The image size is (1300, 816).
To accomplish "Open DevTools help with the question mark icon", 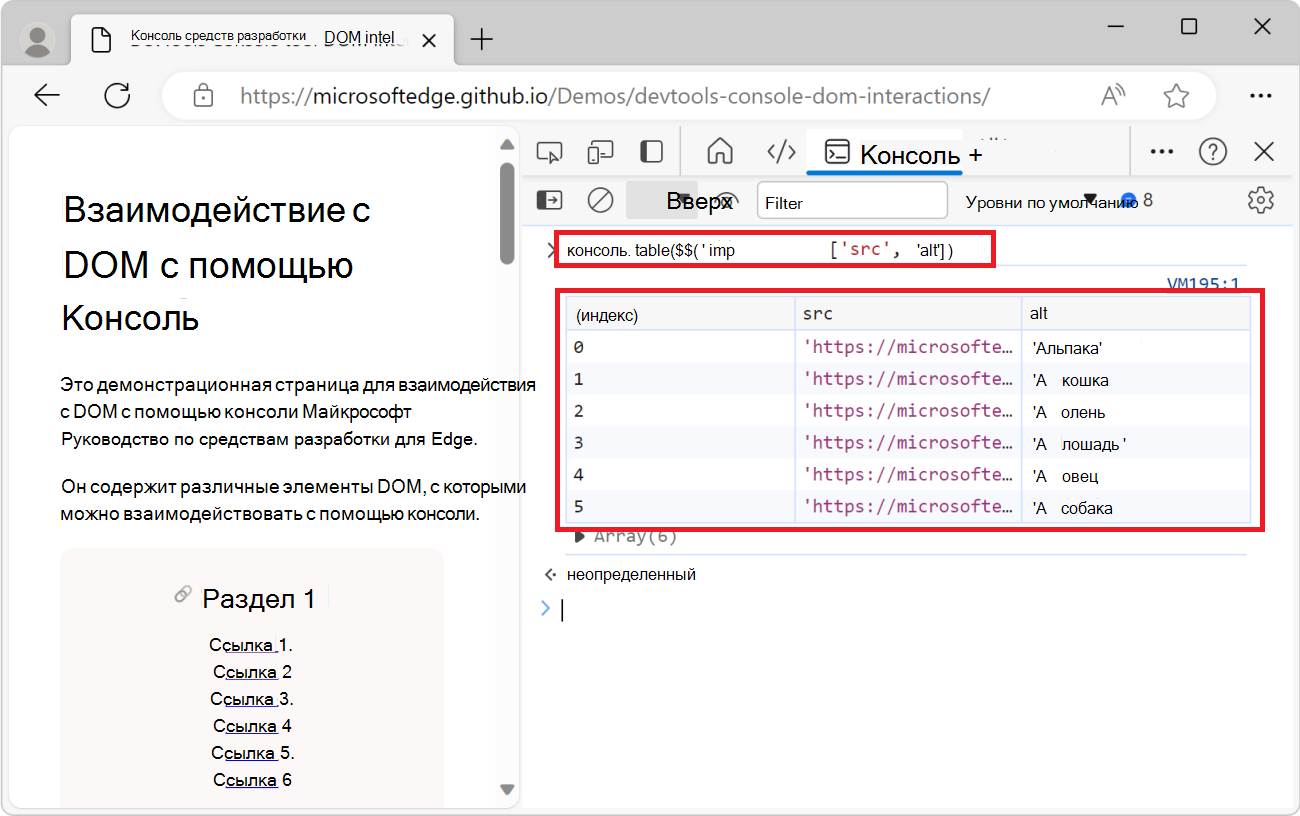I will click(1213, 151).
